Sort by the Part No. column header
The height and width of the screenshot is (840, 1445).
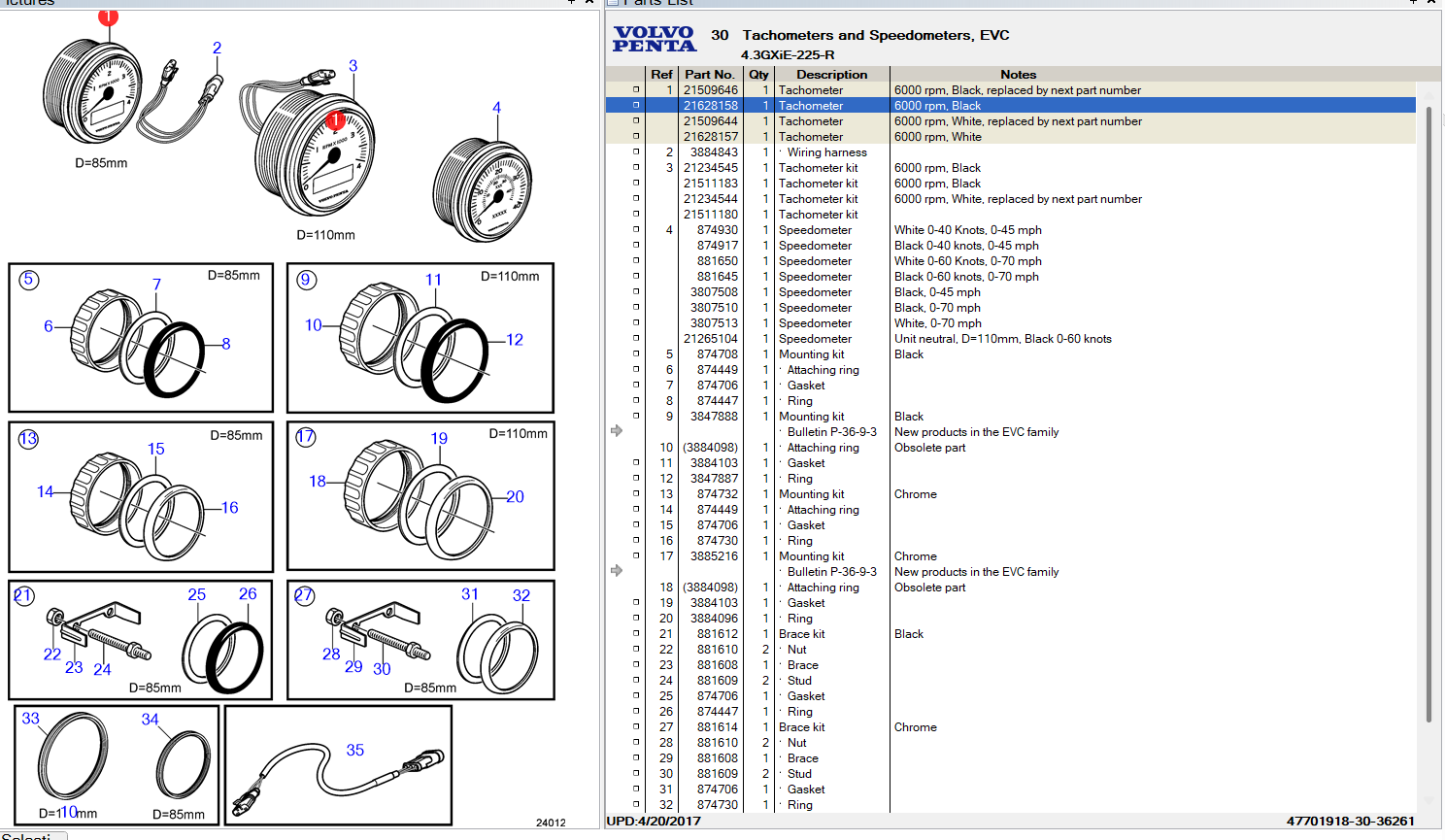coord(710,74)
